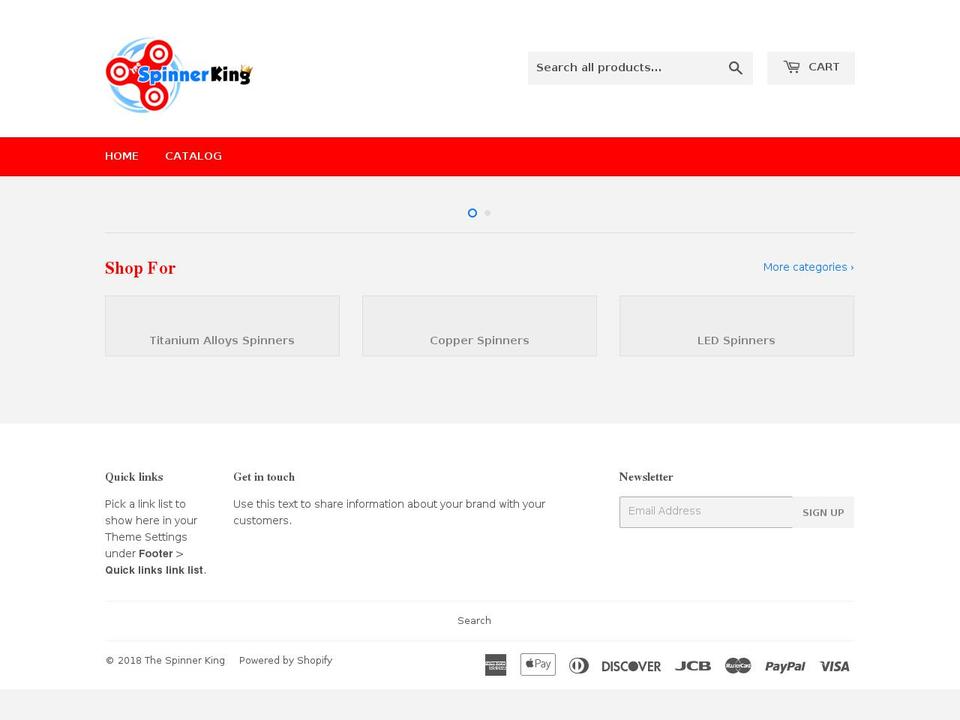Open LED Spinners category

point(737,326)
